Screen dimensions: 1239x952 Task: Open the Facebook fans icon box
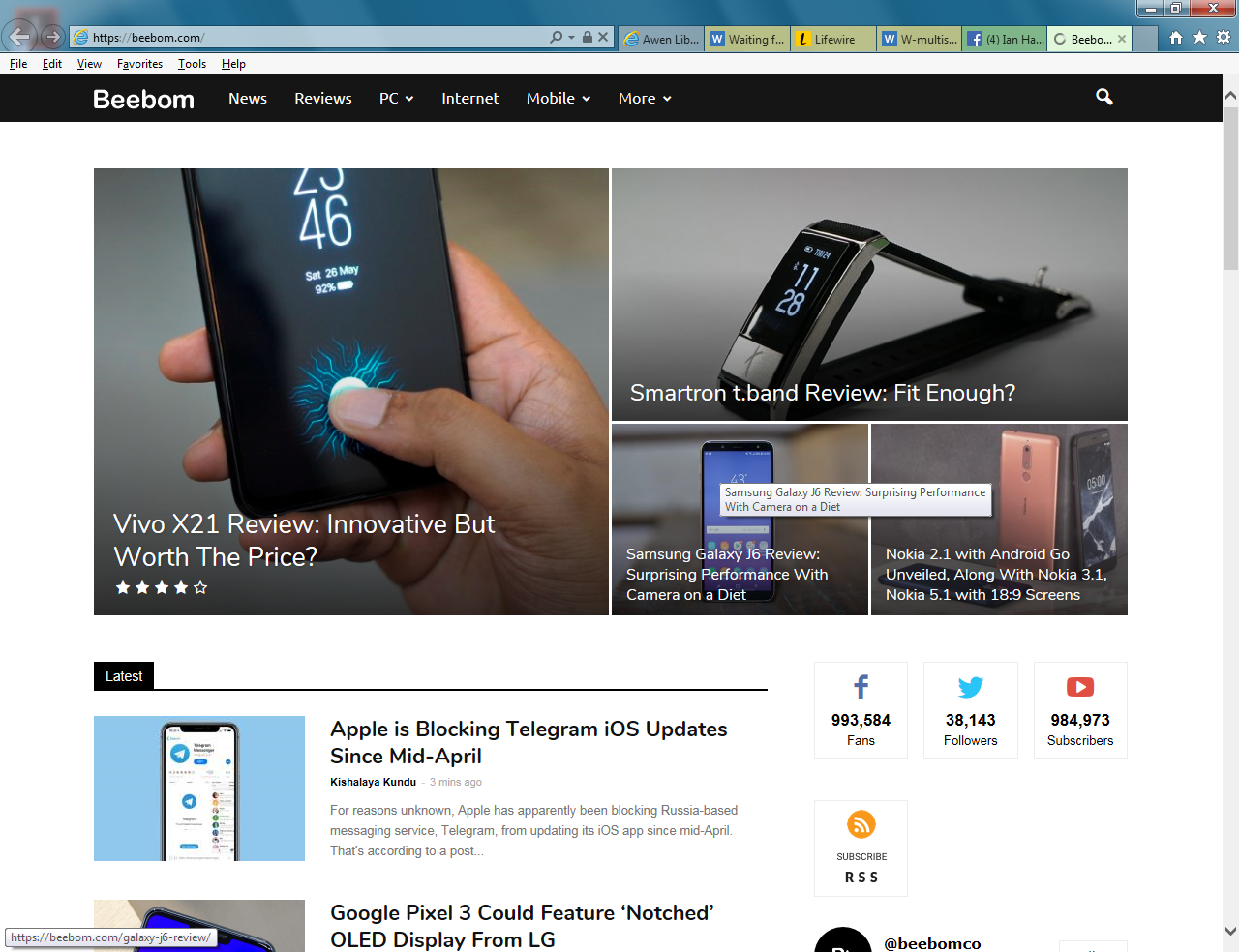(861, 688)
